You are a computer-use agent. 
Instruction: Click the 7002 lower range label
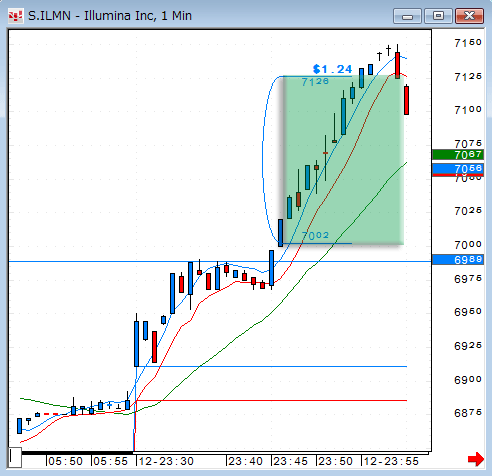pyautogui.click(x=315, y=236)
